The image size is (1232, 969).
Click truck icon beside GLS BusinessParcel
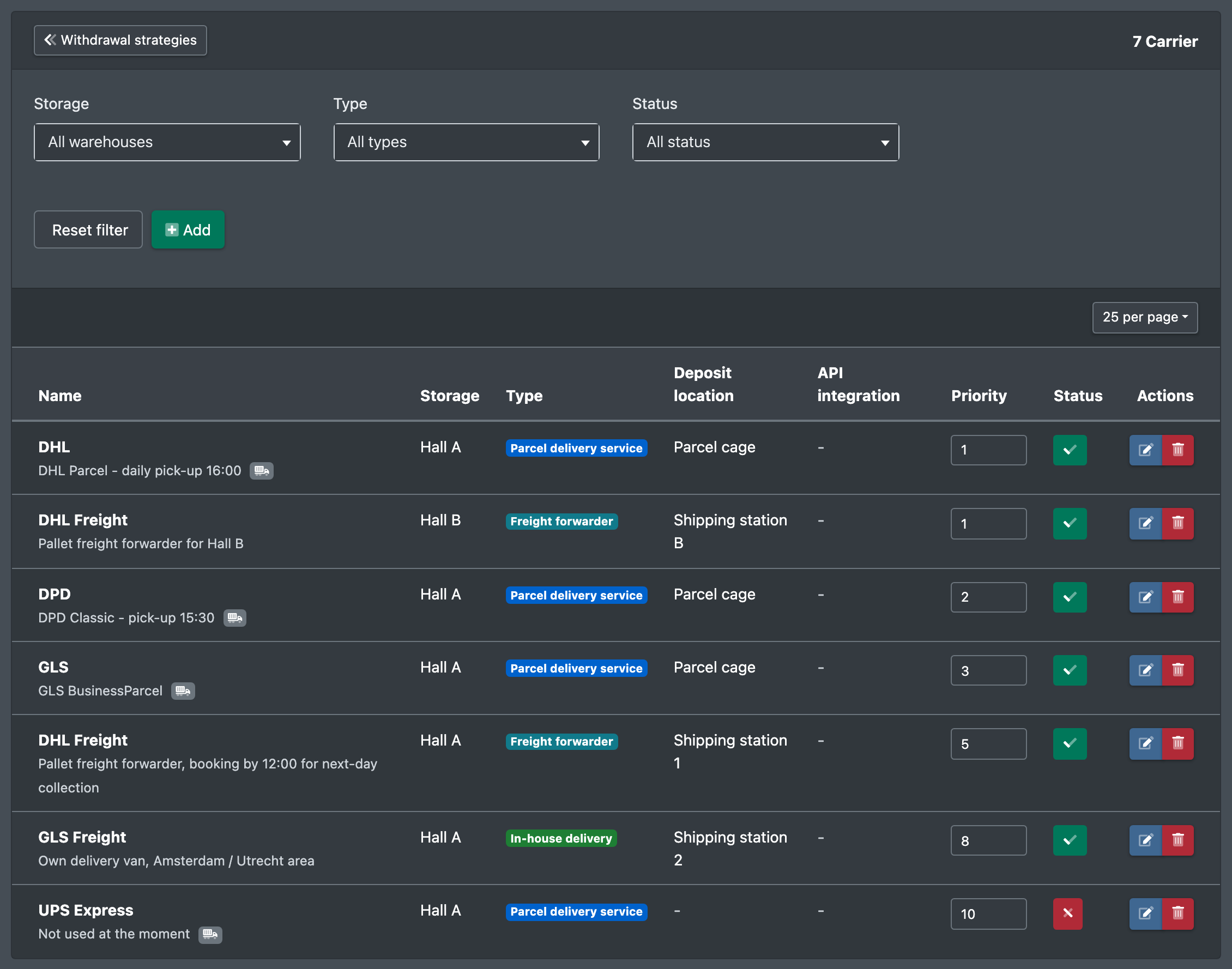(183, 691)
